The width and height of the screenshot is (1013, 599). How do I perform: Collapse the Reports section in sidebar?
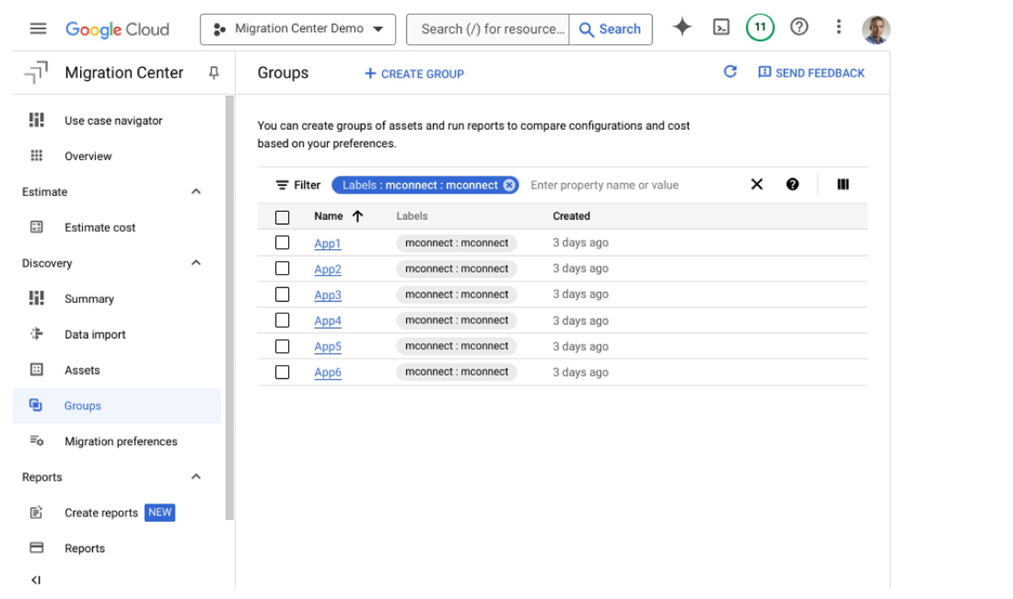(x=196, y=477)
